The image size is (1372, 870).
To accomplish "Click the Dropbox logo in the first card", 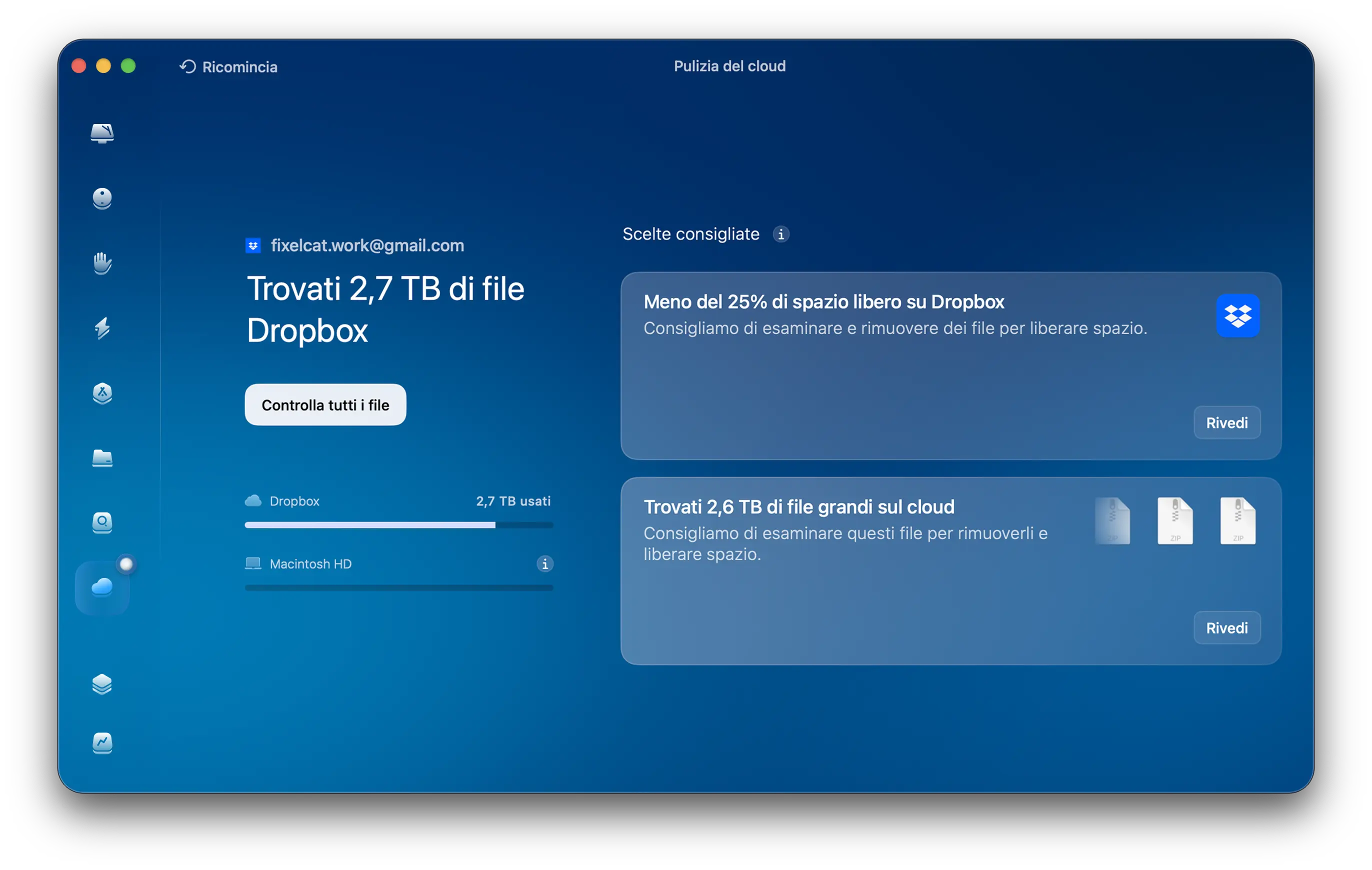I will point(1237,315).
